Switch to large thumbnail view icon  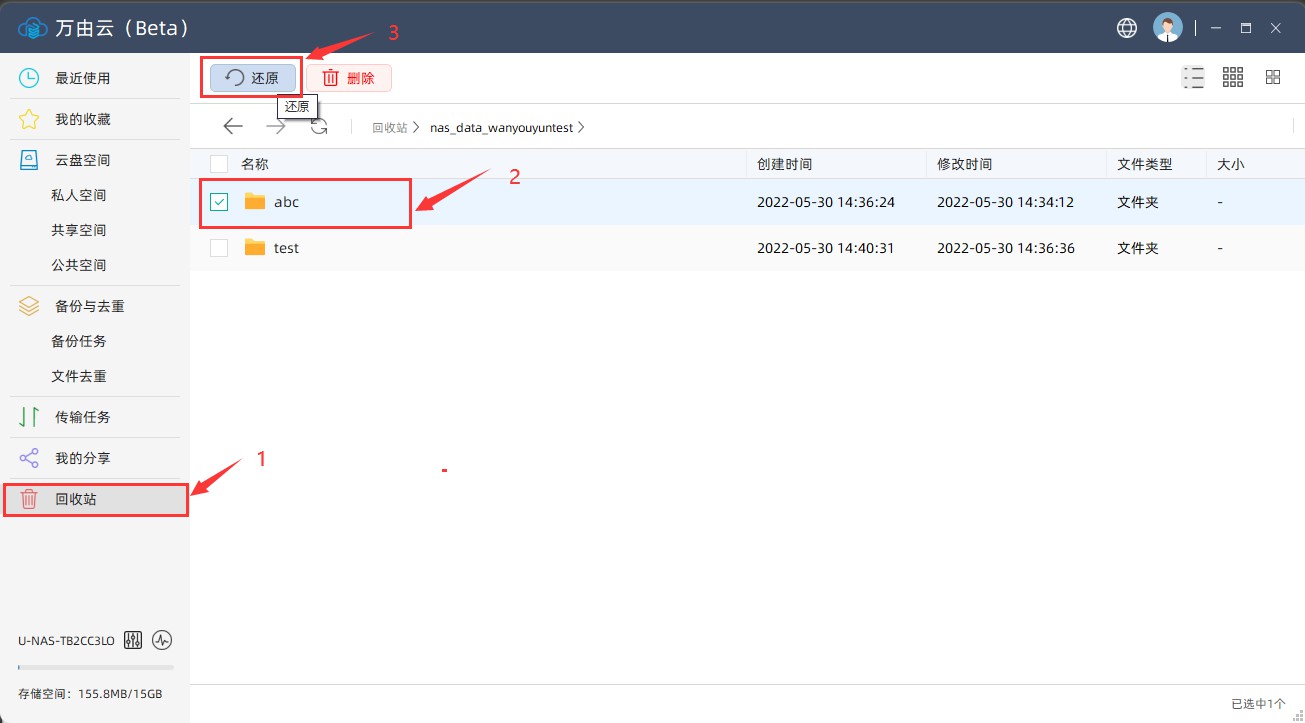(x=1273, y=78)
